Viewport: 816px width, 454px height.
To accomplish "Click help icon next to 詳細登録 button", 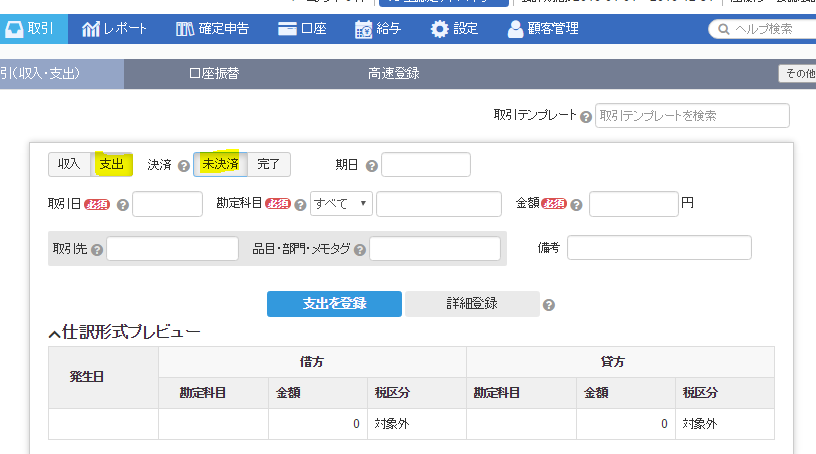I will [549, 305].
